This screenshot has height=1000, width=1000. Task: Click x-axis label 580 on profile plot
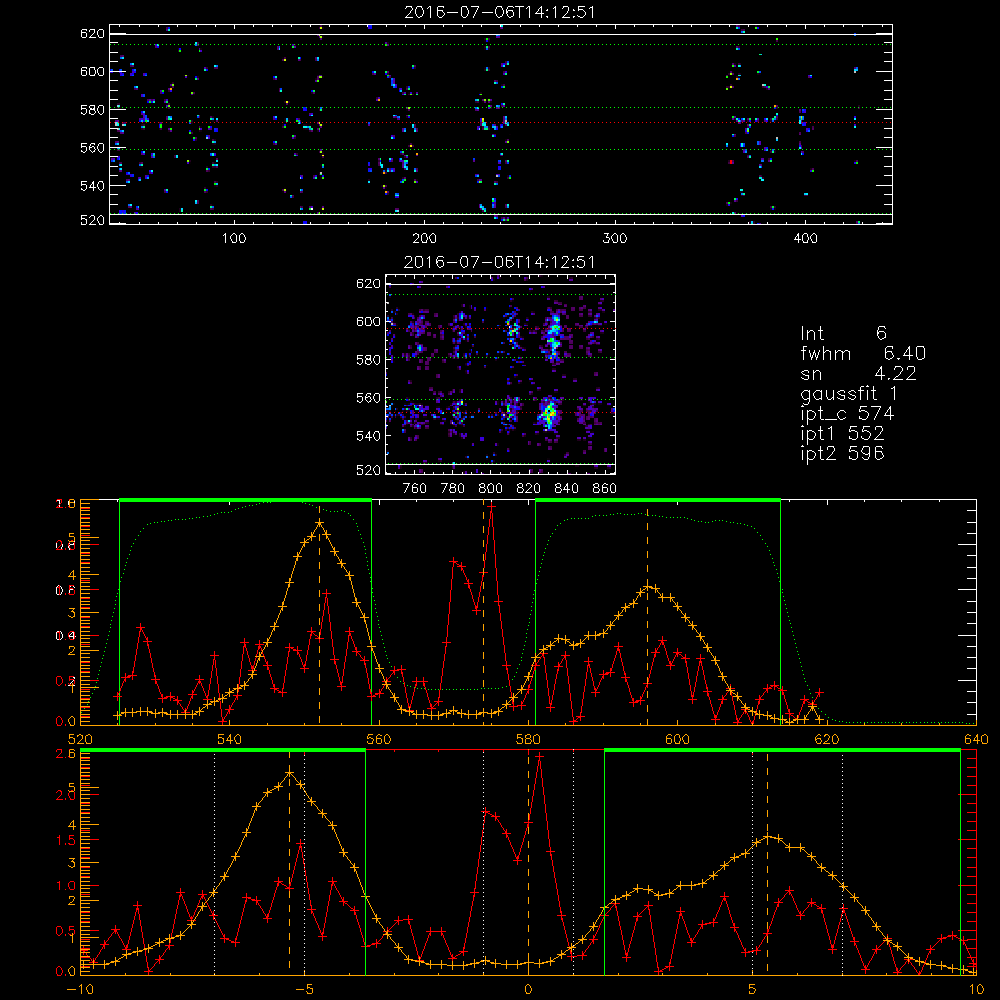coord(528,739)
